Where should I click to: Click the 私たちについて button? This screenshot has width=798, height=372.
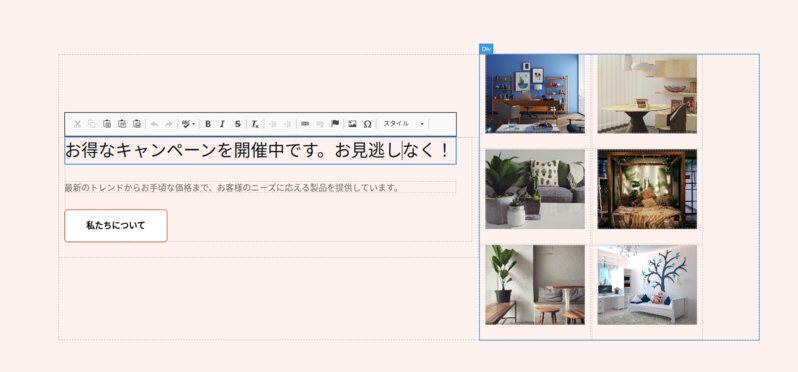(116, 225)
